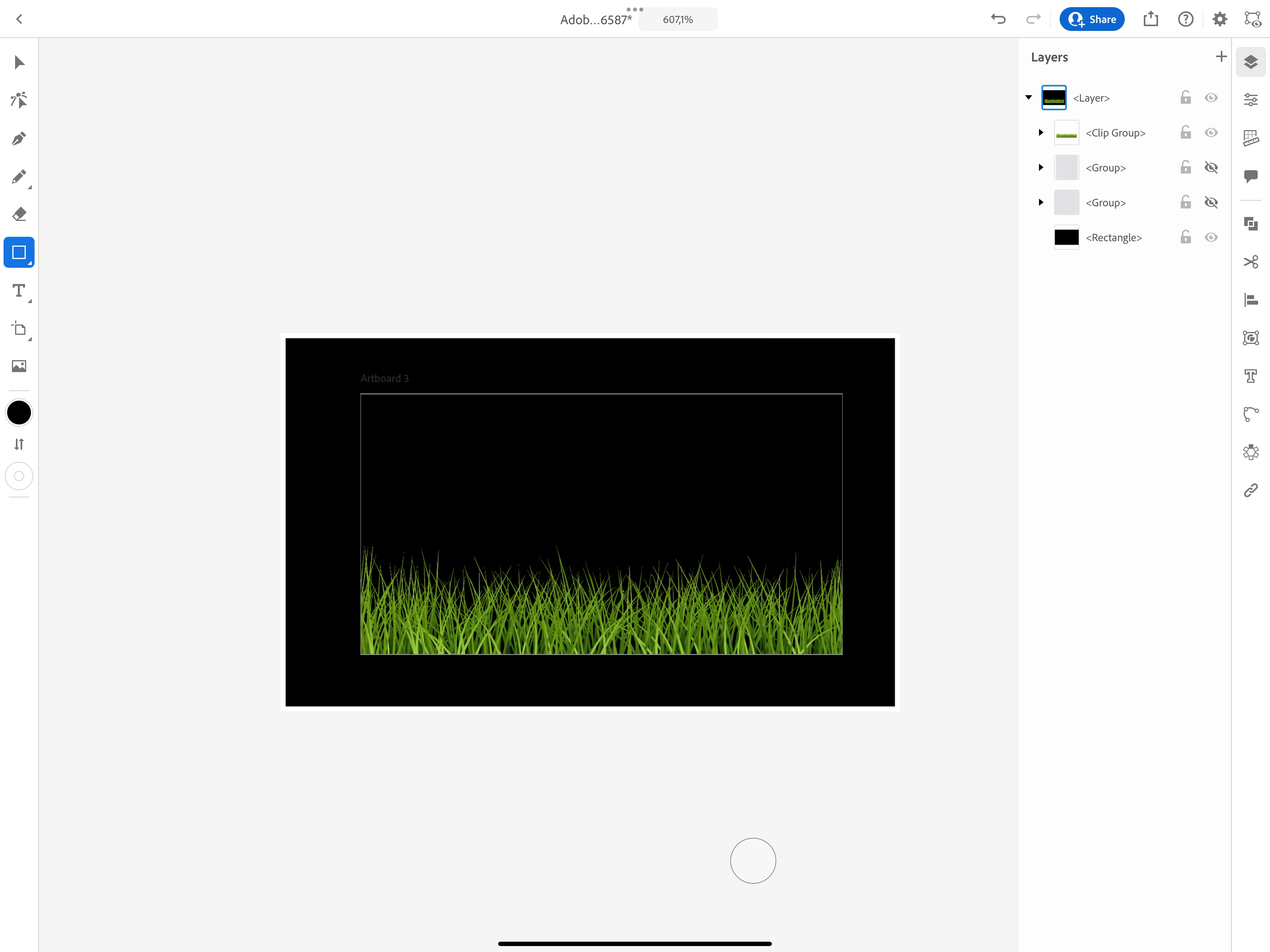Collapse the top Layer item
The image size is (1270, 952).
[1028, 98]
